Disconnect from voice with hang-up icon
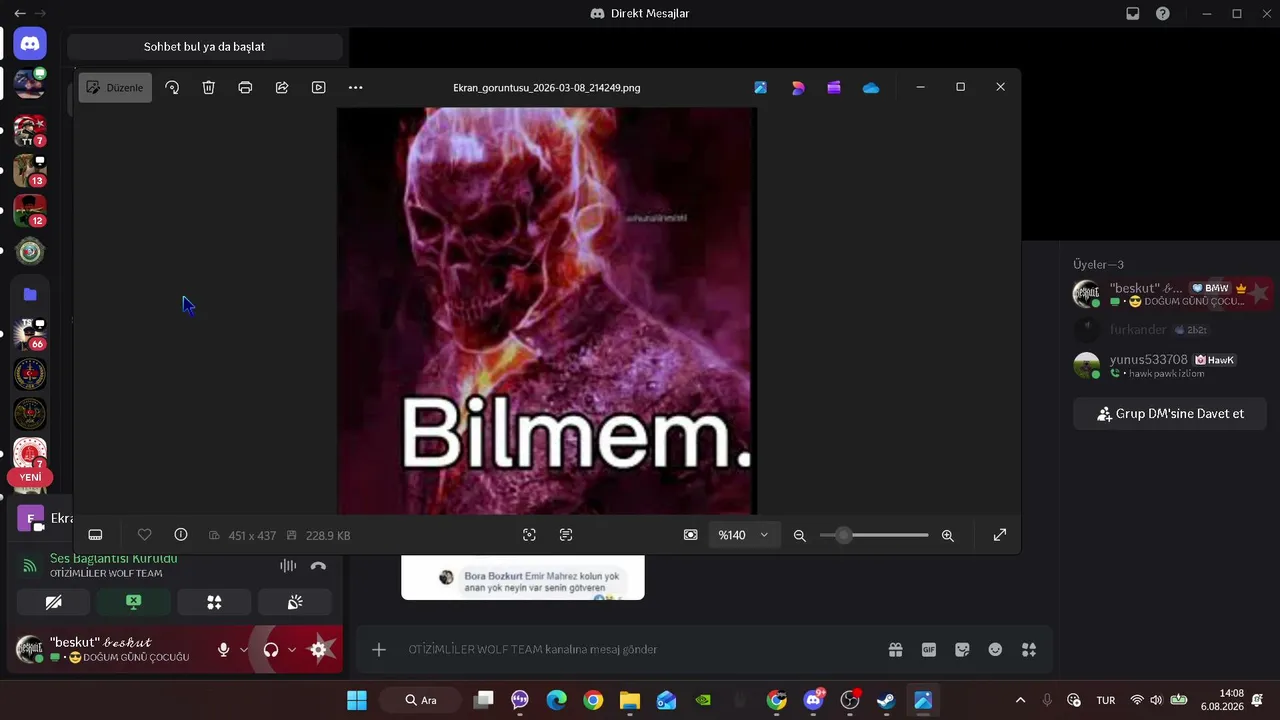The height and width of the screenshot is (720, 1280). click(x=318, y=566)
